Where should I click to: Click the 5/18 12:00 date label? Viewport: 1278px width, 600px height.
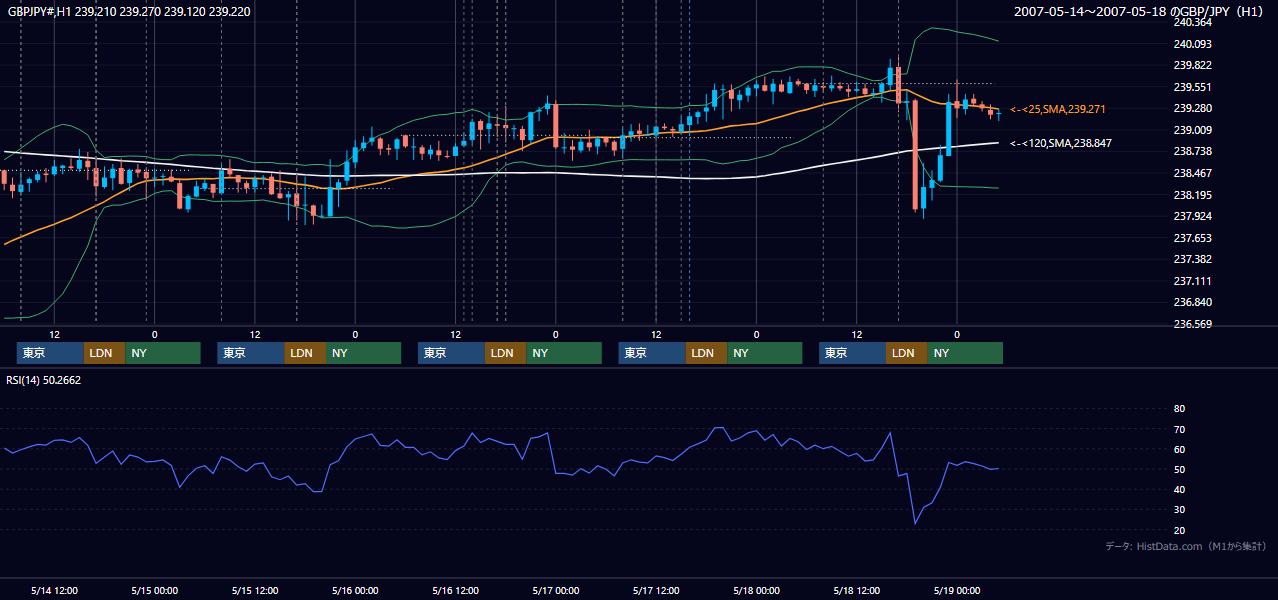click(x=856, y=591)
